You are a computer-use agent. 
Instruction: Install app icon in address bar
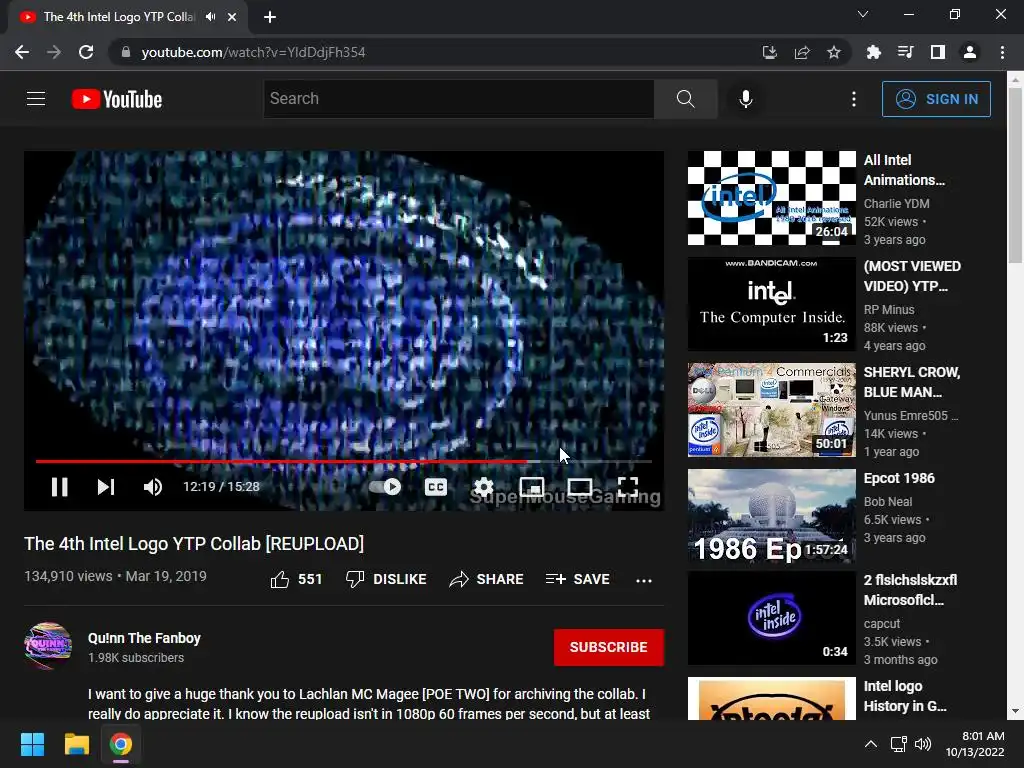pyautogui.click(x=770, y=52)
